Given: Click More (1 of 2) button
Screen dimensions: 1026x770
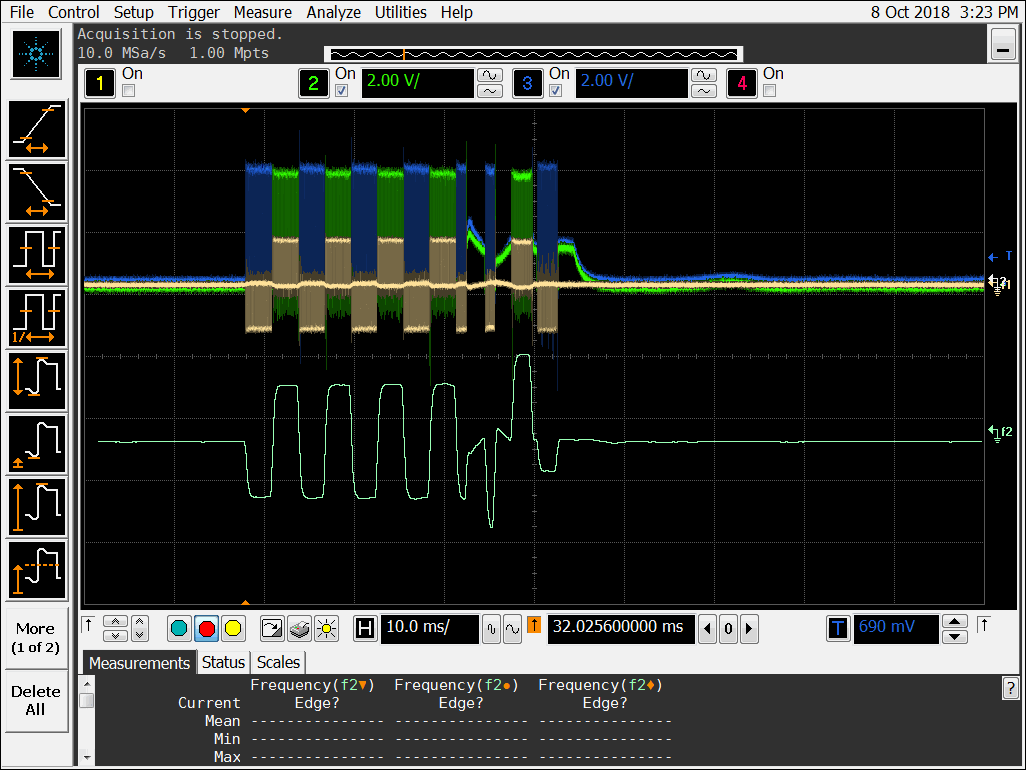Looking at the screenshot, I should pyautogui.click(x=36, y=638).
